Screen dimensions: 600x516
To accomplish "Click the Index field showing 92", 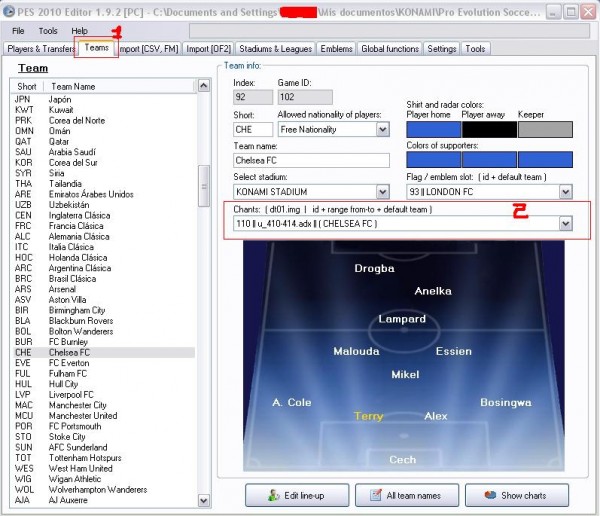I will click(x=253, y=97).
